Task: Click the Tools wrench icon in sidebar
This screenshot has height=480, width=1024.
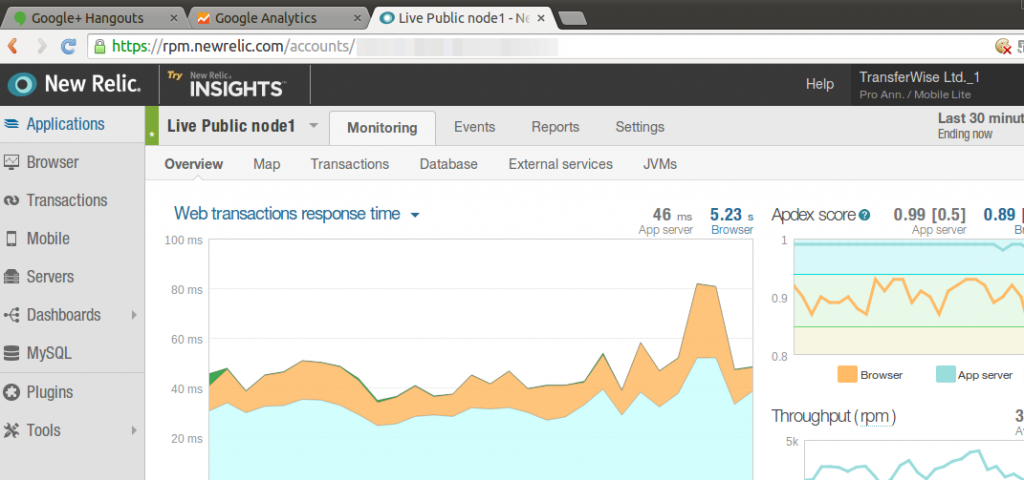Action: [x=11, y=430]
